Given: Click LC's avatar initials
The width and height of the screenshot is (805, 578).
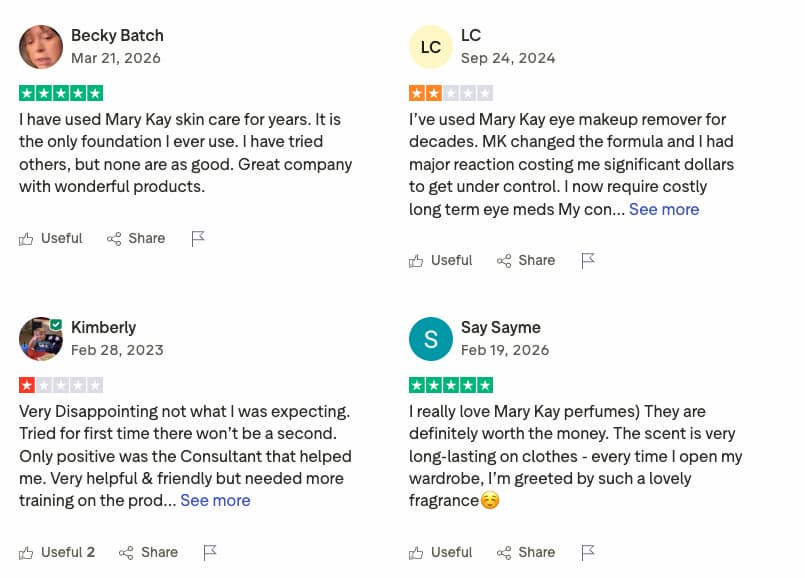Looking at the screenshot, I should click(x=431, y=46).
